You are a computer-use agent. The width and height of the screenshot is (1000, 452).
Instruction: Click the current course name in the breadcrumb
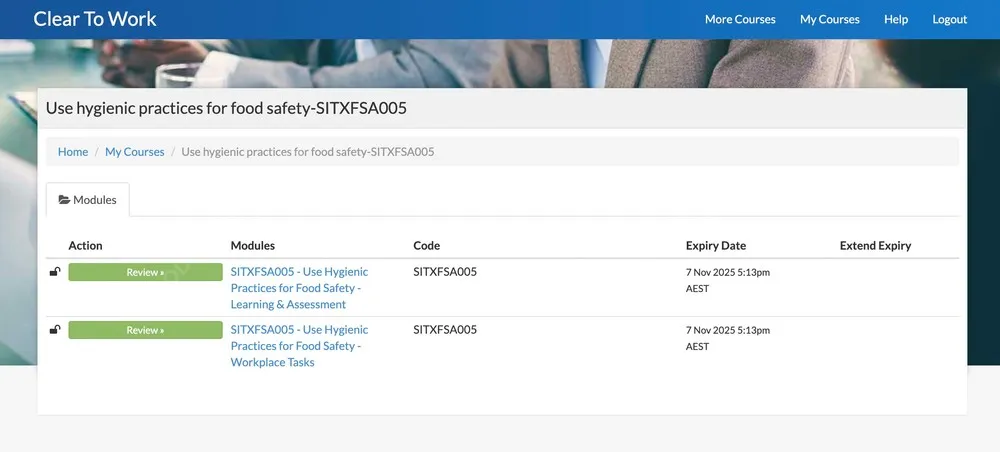pos(308,152)
